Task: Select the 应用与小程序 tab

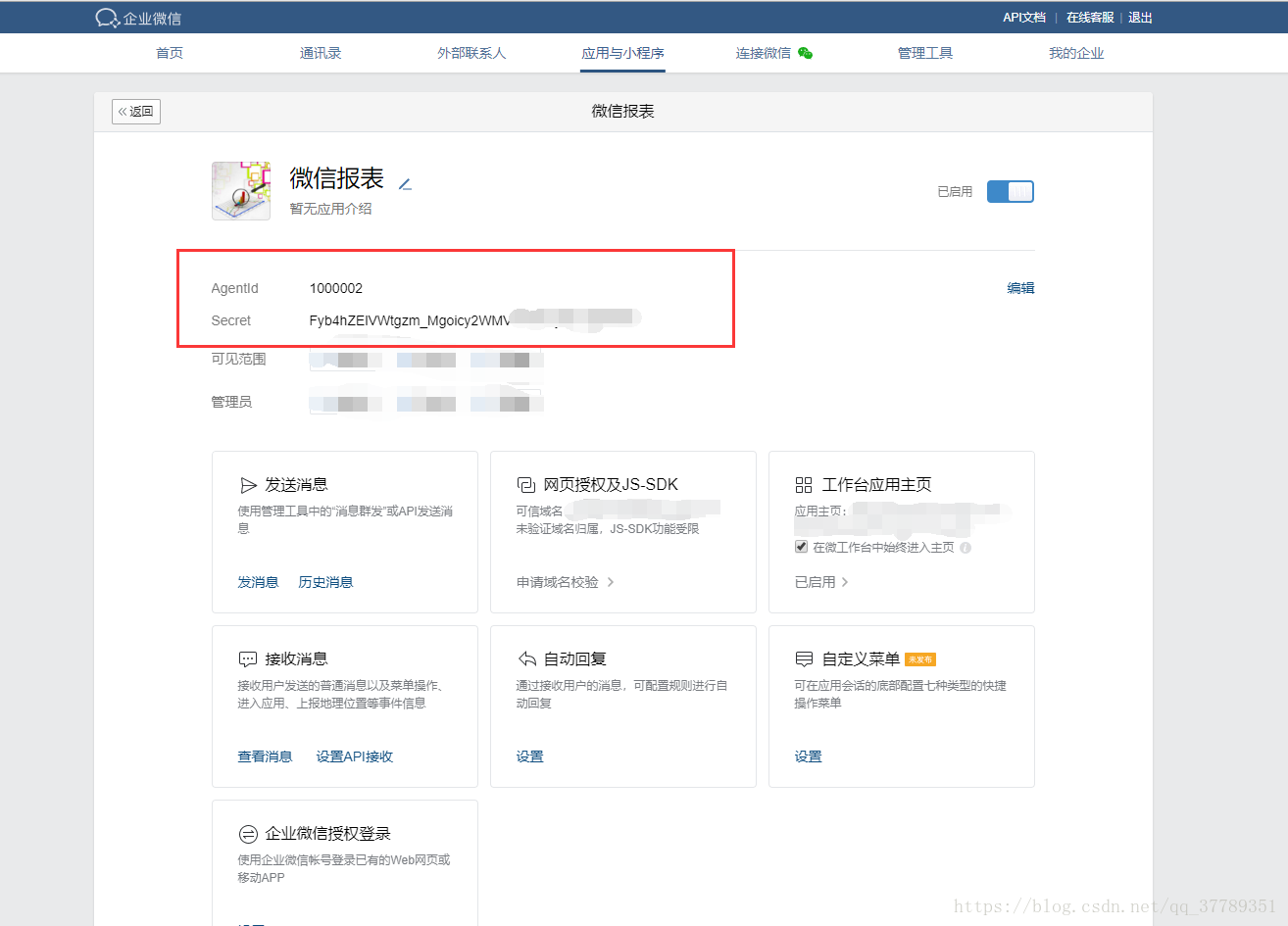Action: point(622,53)
